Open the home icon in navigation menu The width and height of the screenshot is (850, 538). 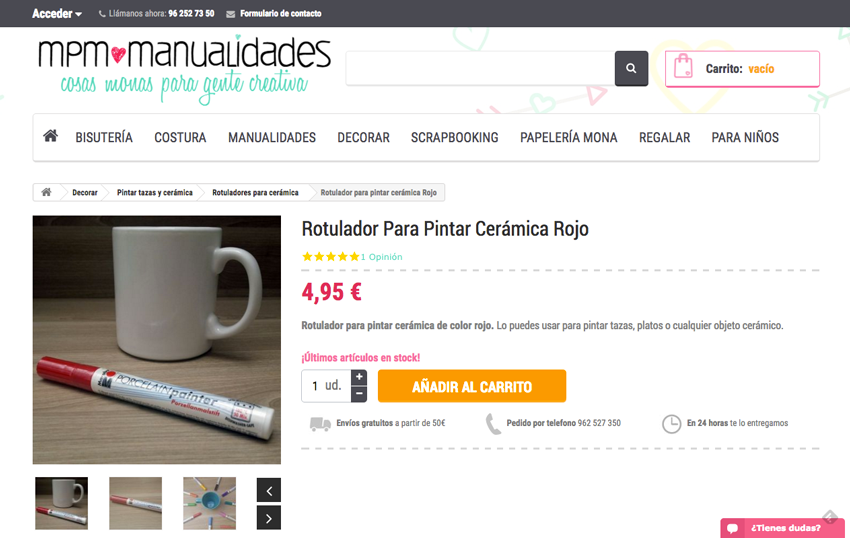coord(50,136)
